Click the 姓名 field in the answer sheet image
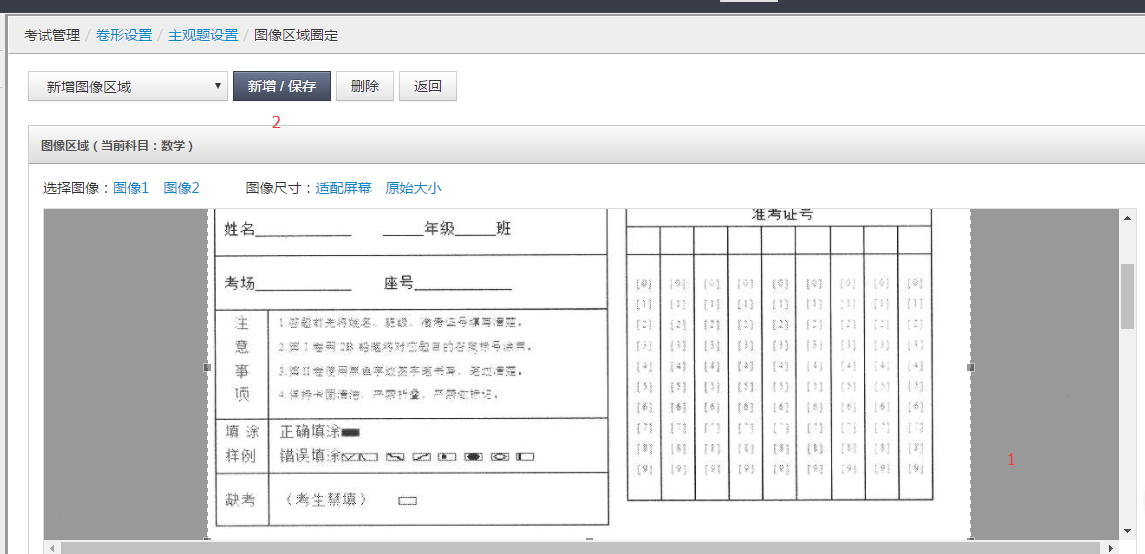Screen dimensions: 1145x554 [x=288, y=229]
